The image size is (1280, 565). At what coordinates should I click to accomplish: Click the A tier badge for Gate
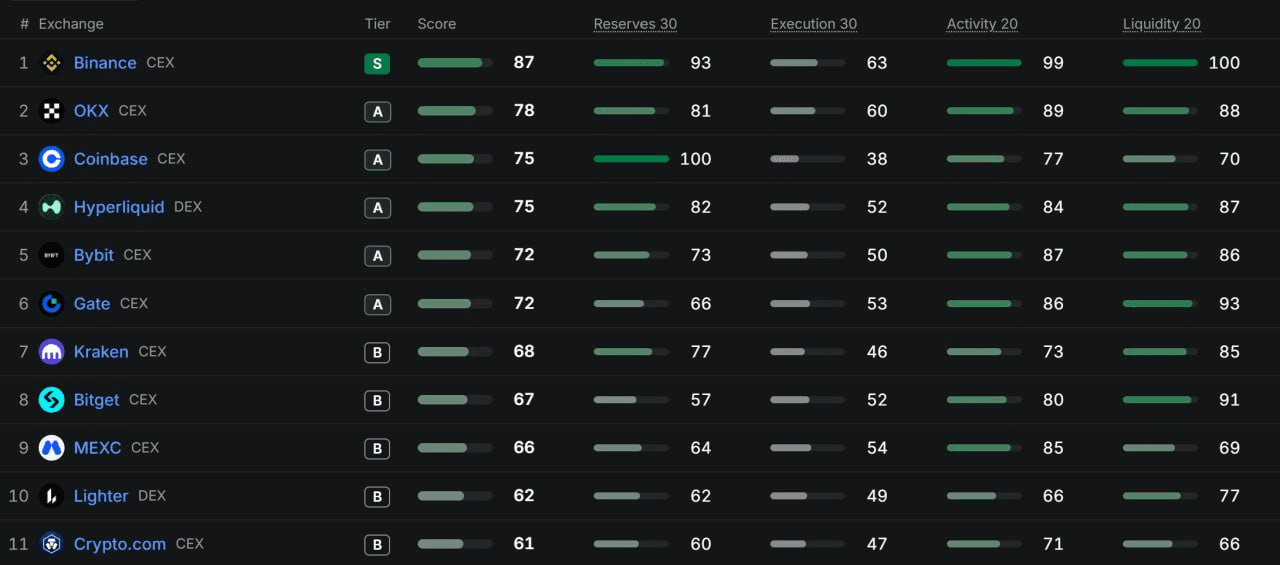click(x=377, y=304)
